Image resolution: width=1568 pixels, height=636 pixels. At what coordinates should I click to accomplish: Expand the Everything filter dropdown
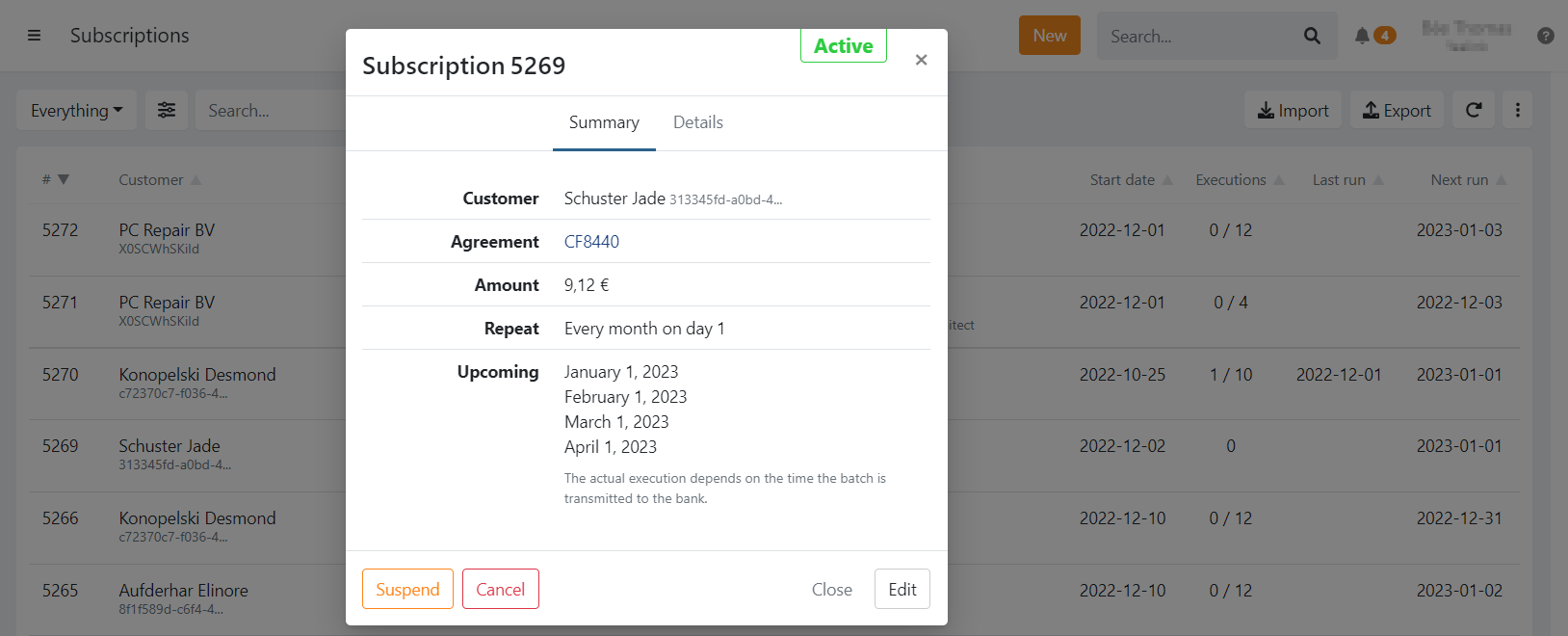pyautogui.click(x=76, y=110)
